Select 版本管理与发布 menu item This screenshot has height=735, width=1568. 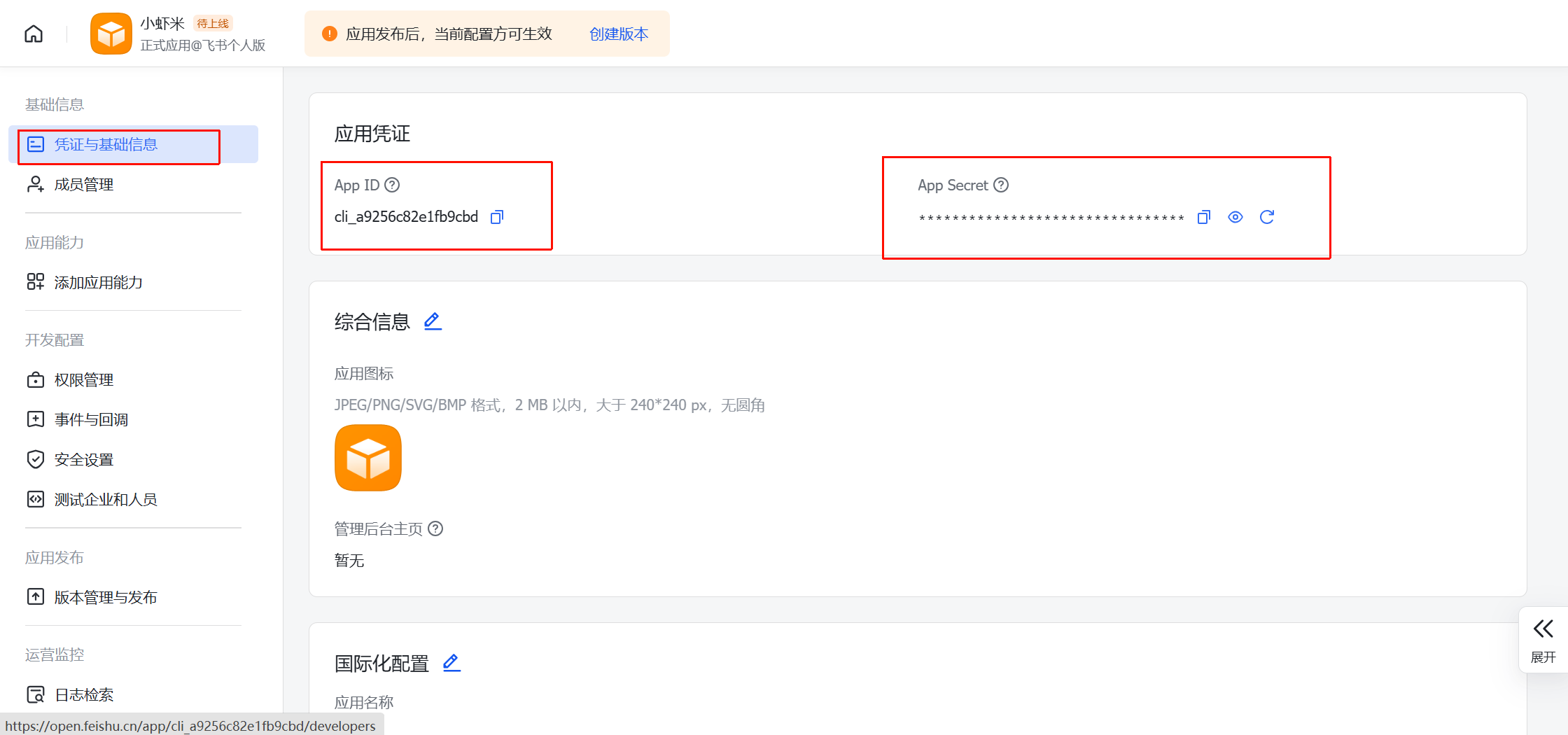[105, 597]
